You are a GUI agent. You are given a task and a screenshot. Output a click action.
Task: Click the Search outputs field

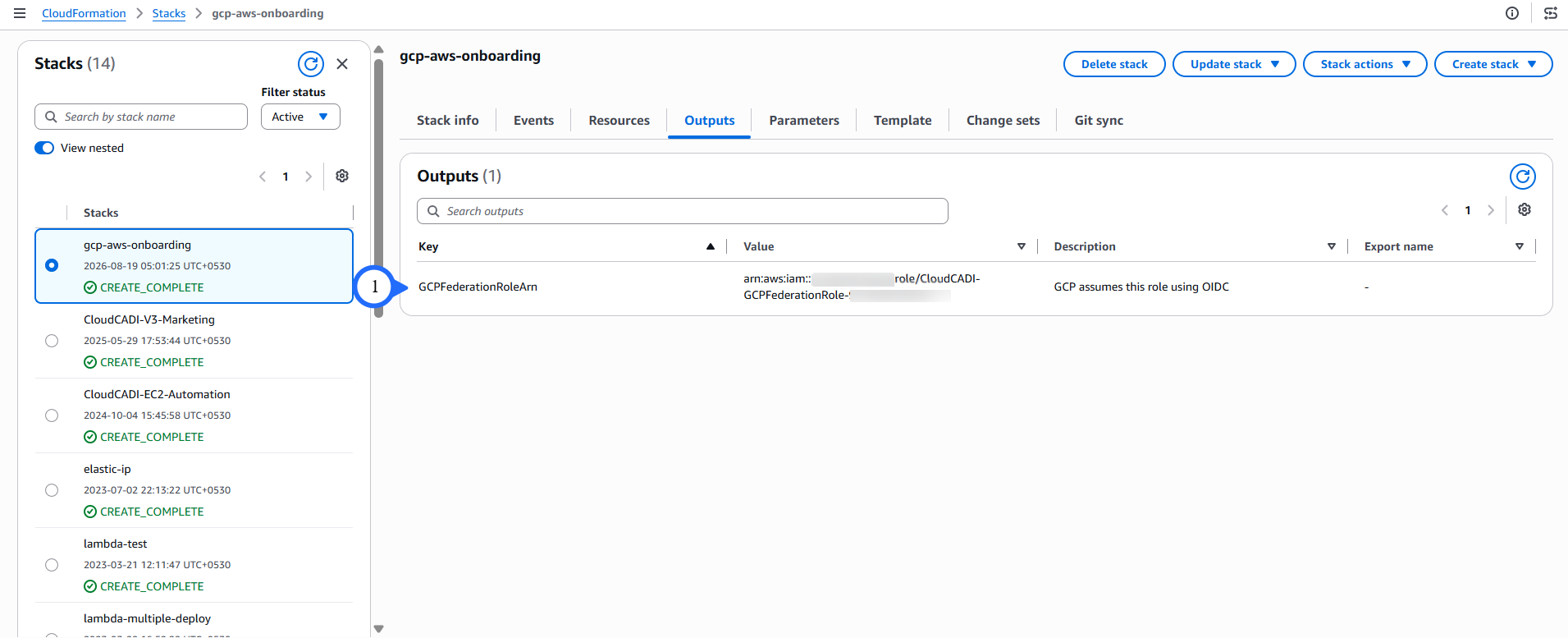pyautogui.click(x=683, y=211)
